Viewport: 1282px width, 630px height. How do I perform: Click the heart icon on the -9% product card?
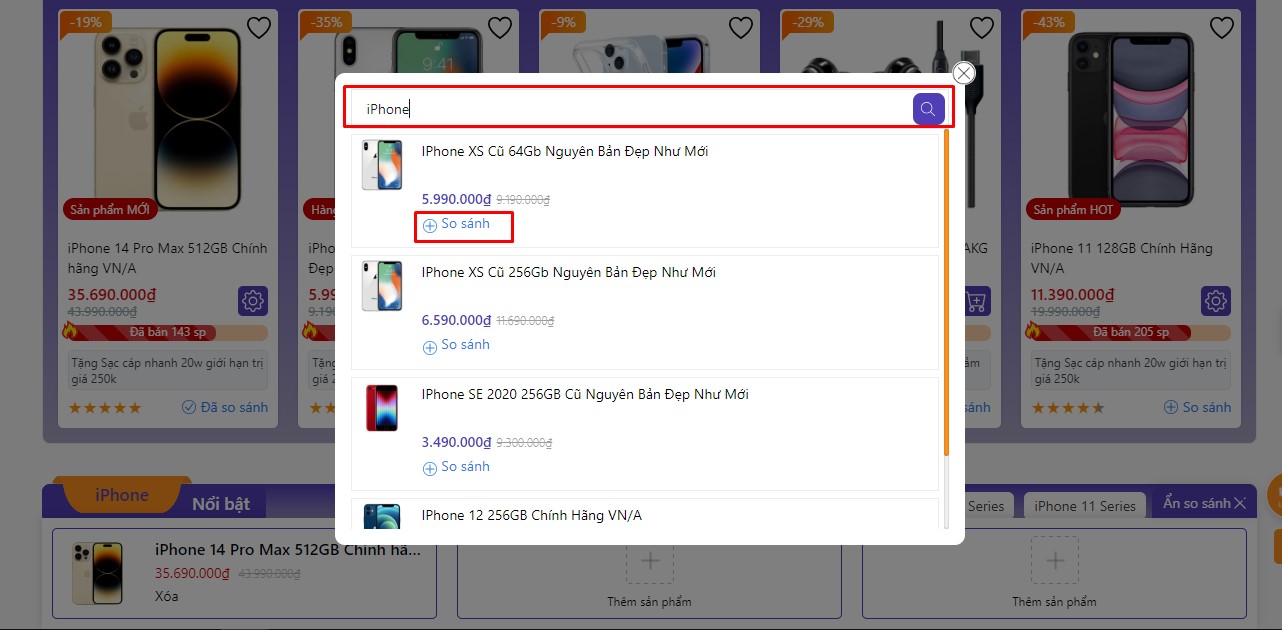pyautogui.click(x=741, y=28)
